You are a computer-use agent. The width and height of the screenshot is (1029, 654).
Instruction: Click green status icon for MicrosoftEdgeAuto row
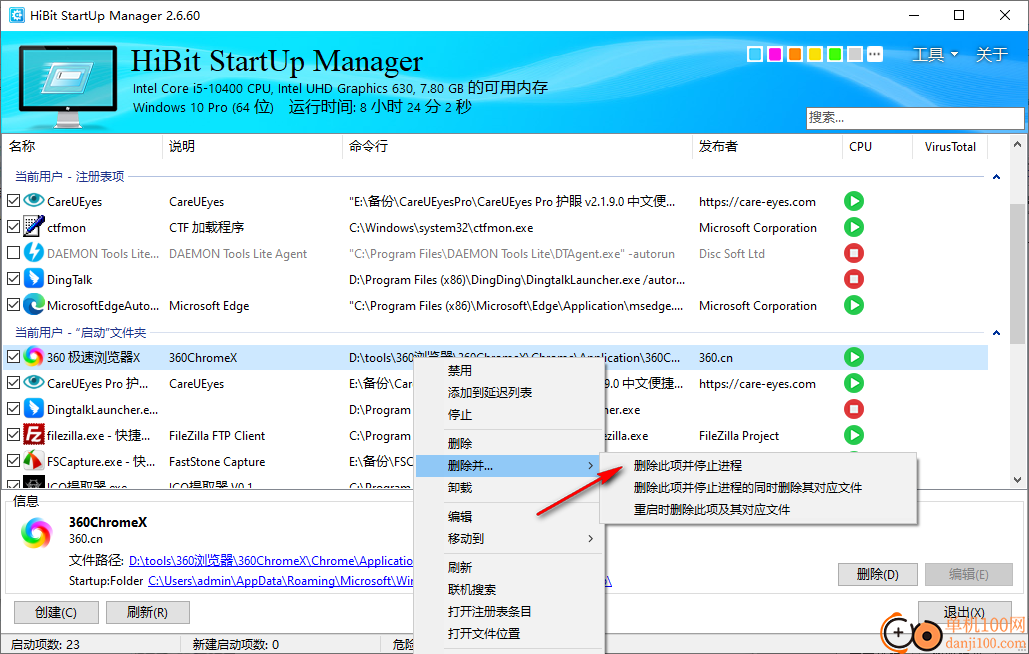(854, 305)
